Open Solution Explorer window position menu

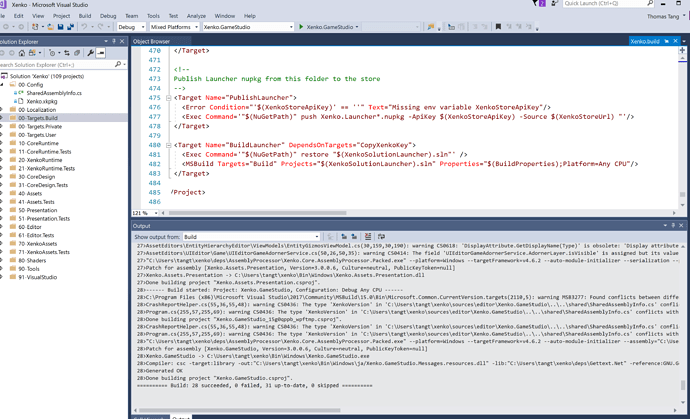tap(106, 41)
